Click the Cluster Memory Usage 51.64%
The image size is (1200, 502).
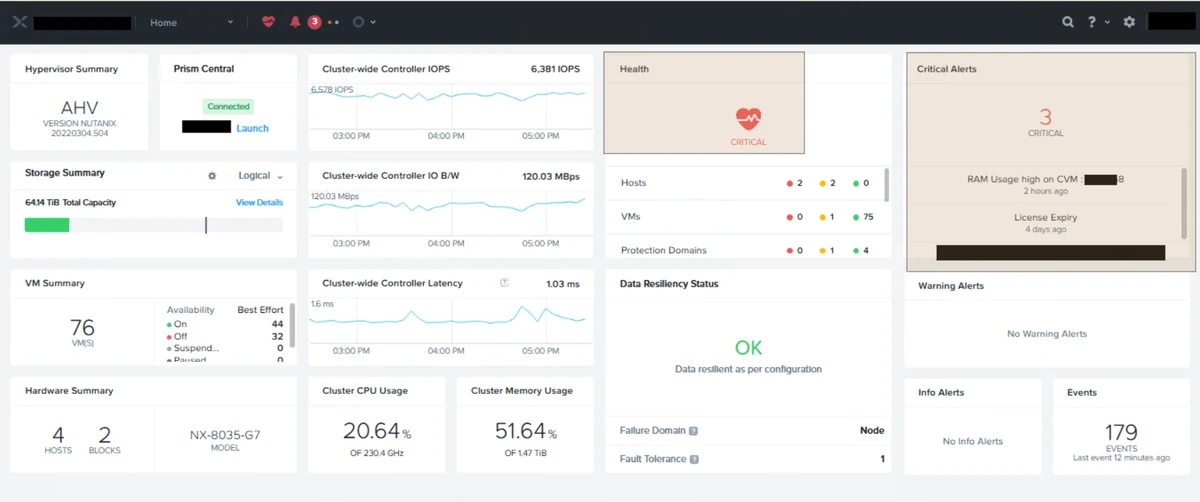pos(526,432)
